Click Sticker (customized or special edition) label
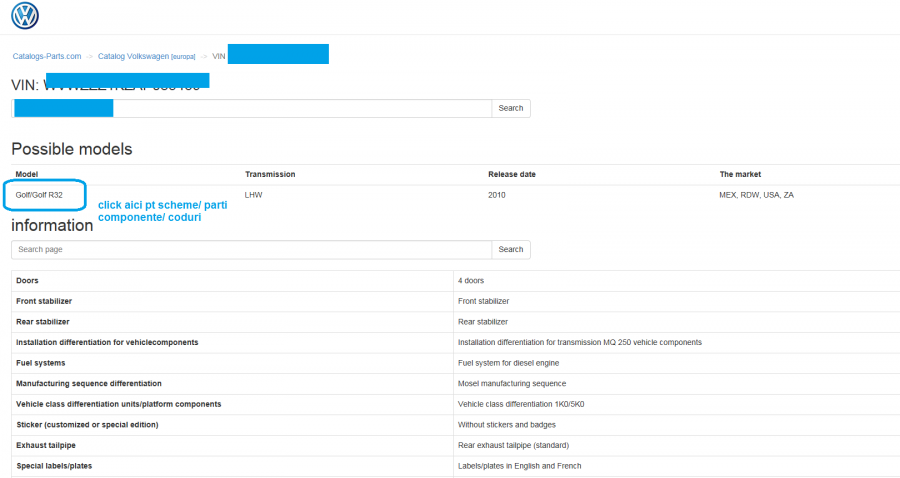Screen dimensions: 900x478 tap(87, 425)
